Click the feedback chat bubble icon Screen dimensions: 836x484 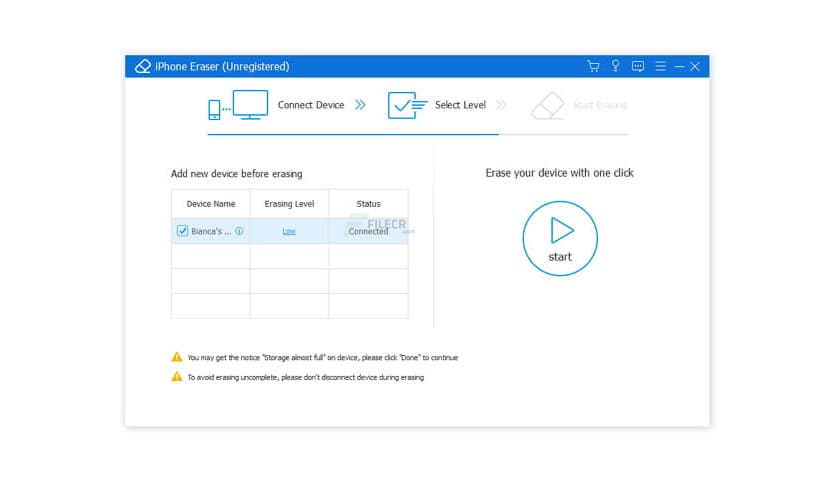(x=638, y=66)
